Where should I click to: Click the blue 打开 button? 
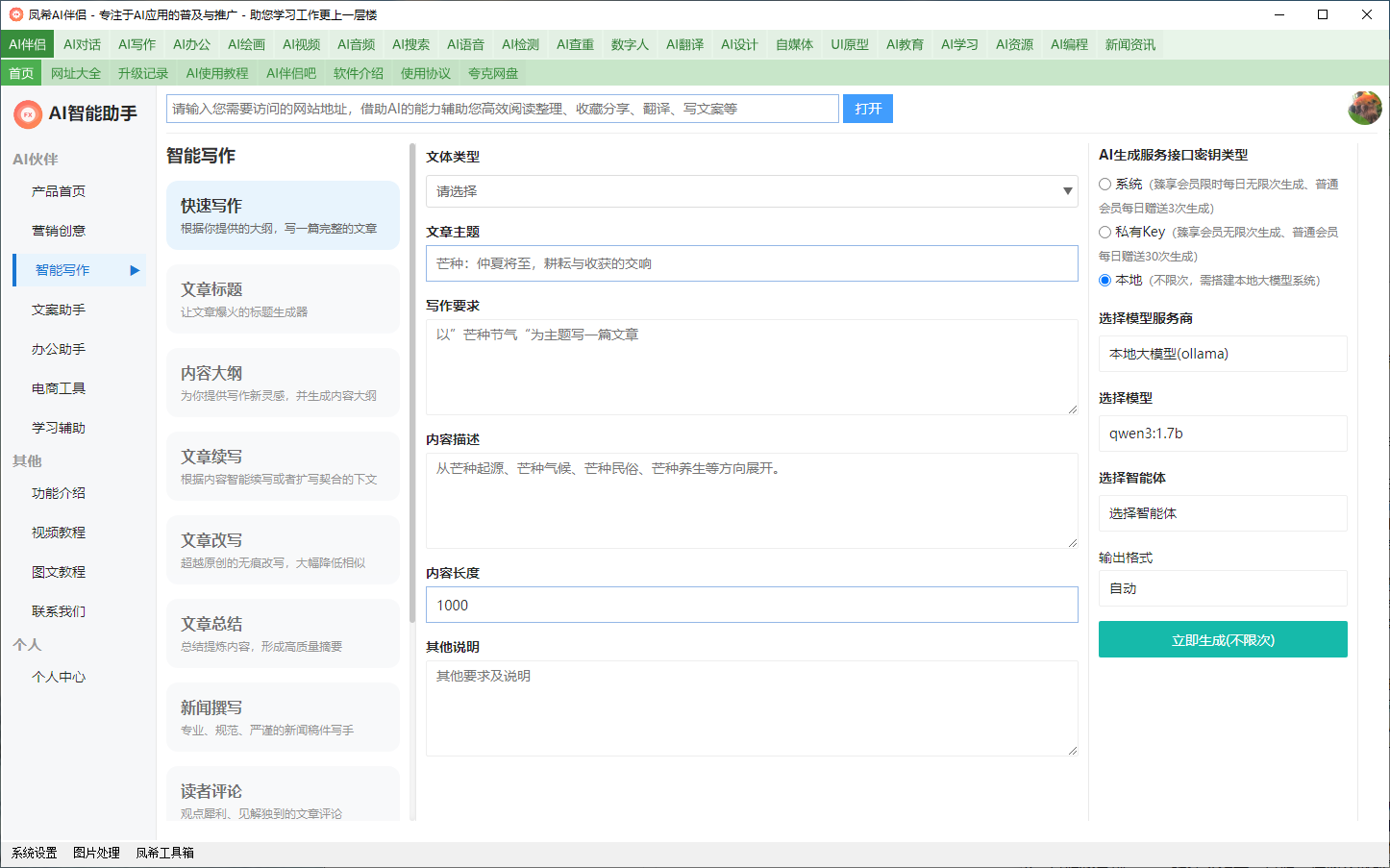867,109
